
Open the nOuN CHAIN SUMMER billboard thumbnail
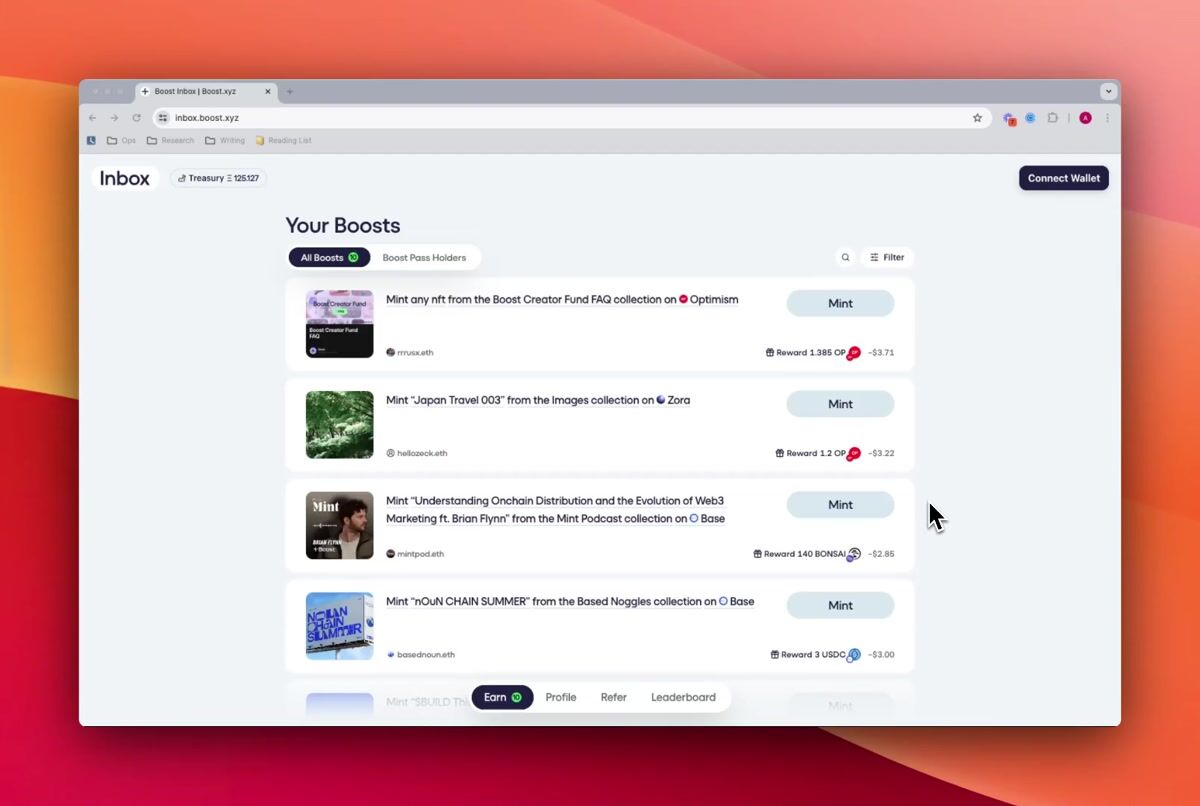tap(339, 626)
